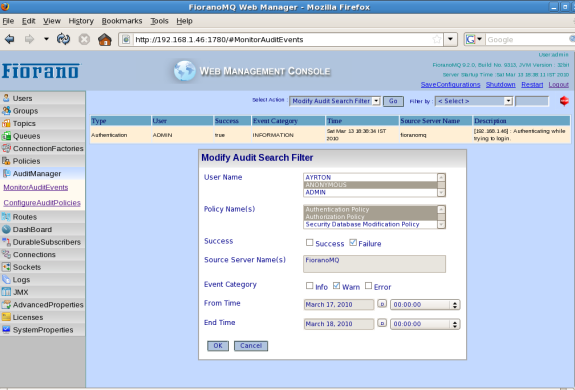Image resolution: width=575 pixels, height=390 pixels.
Task: Click the Shutdown link
Action: click(501, 85)
